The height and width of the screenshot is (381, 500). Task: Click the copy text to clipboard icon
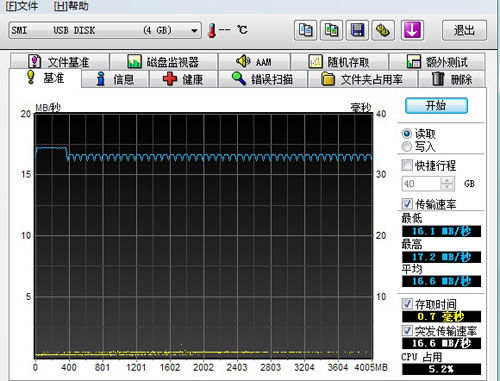(x=305, y=30)
